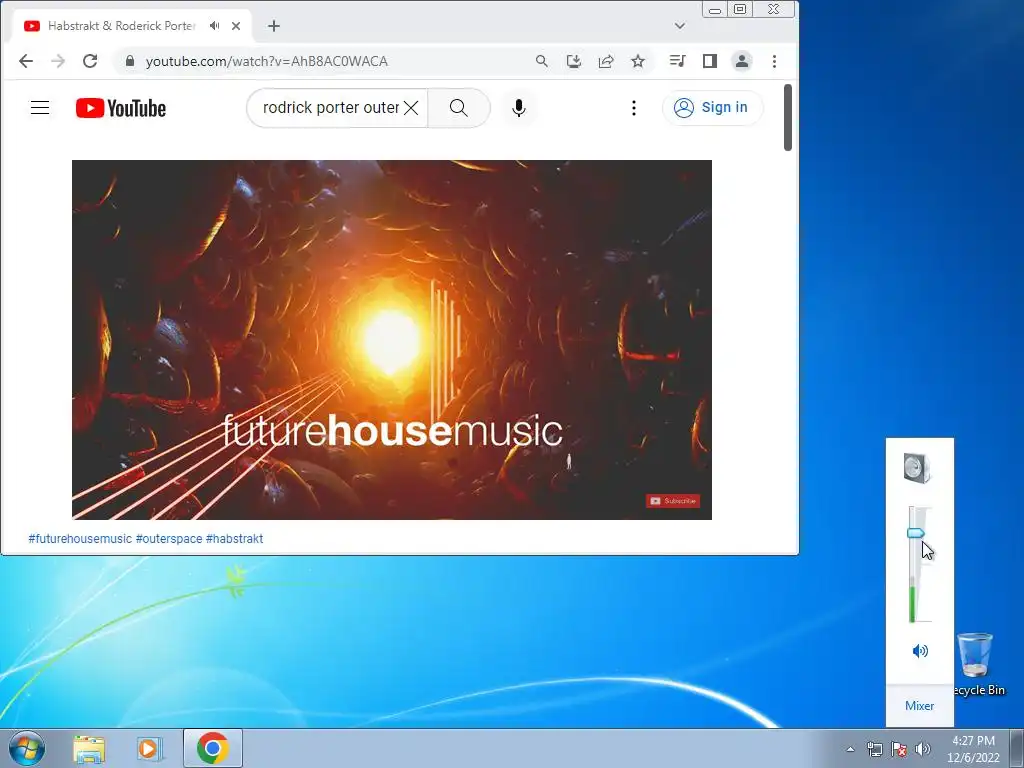Click the Chrome taskbar button

[x=213, y=748]
